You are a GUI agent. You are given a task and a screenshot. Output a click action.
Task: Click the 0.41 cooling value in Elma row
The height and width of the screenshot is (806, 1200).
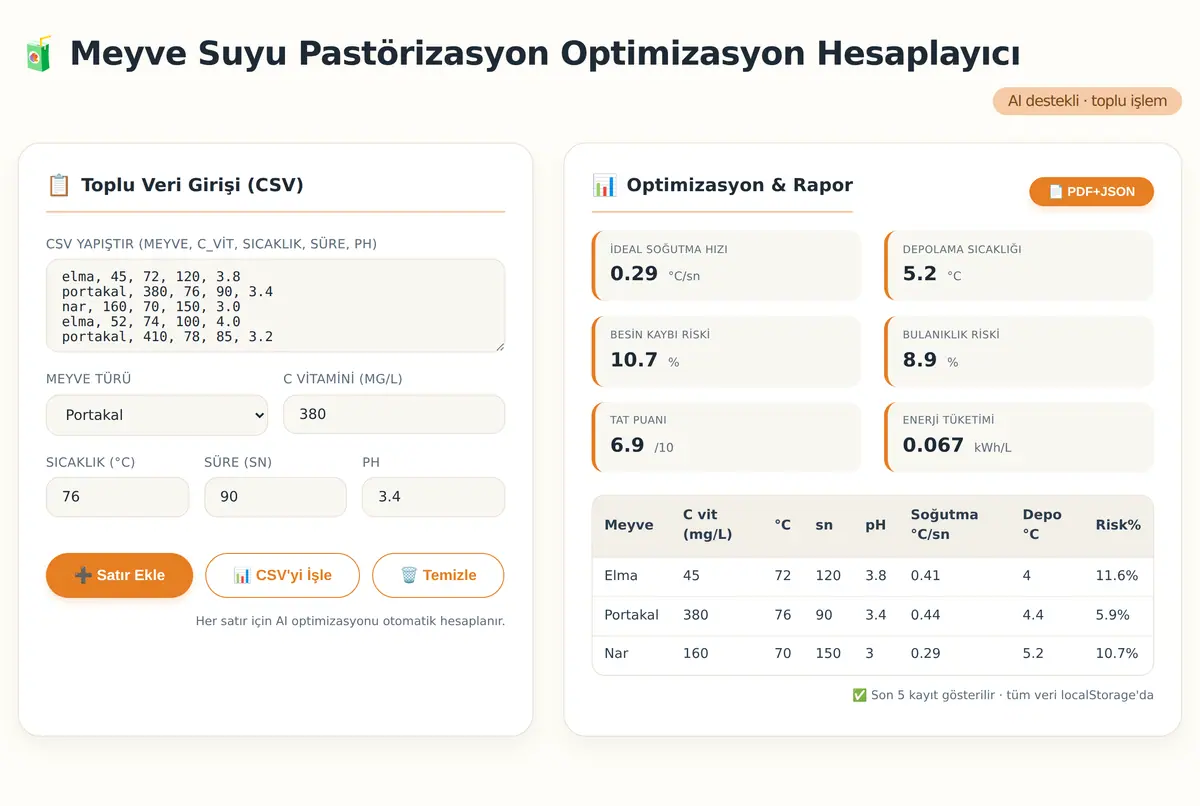pyautogui.click(x=925, y=576)
